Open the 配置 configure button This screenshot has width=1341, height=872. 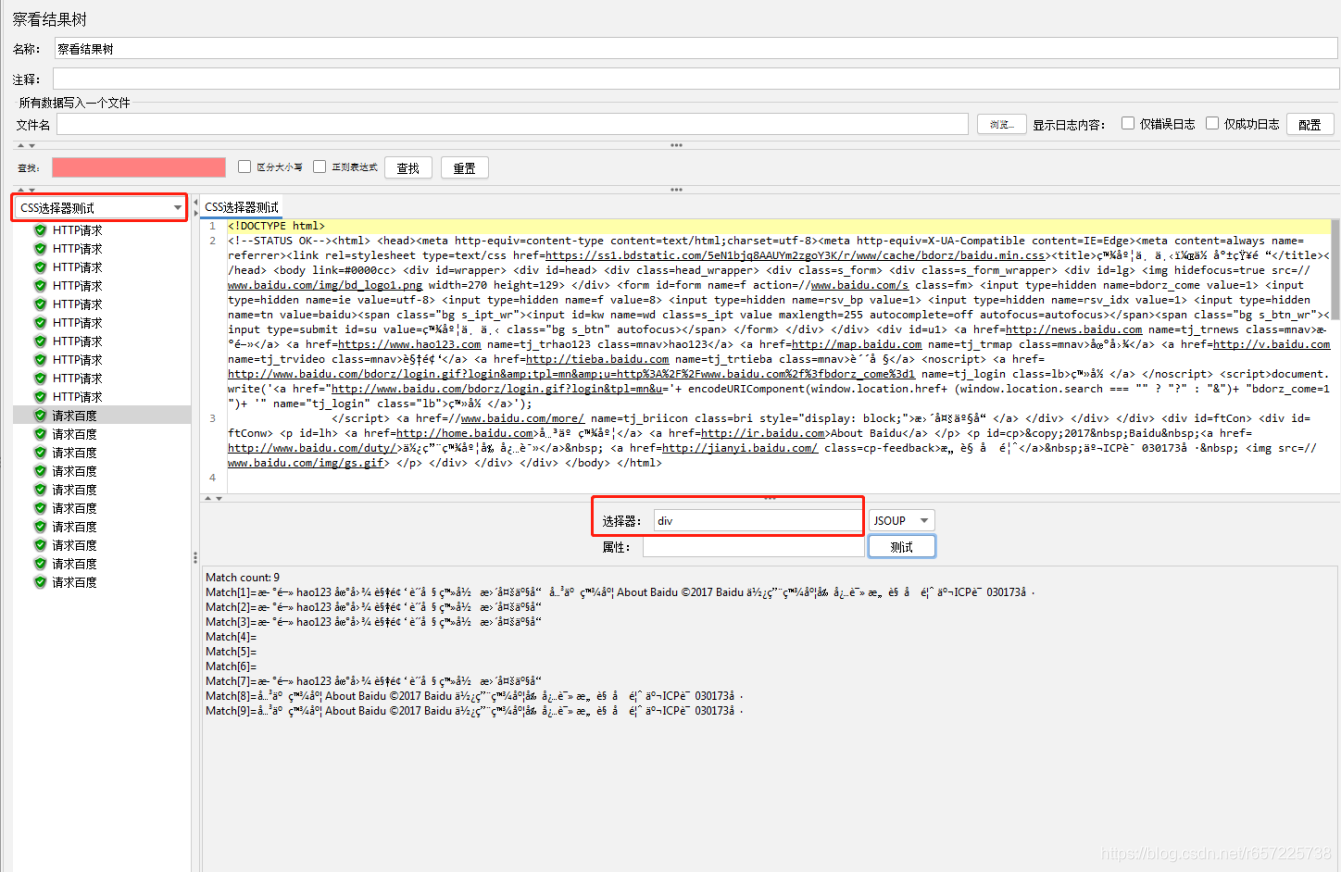click(1309, 124)
